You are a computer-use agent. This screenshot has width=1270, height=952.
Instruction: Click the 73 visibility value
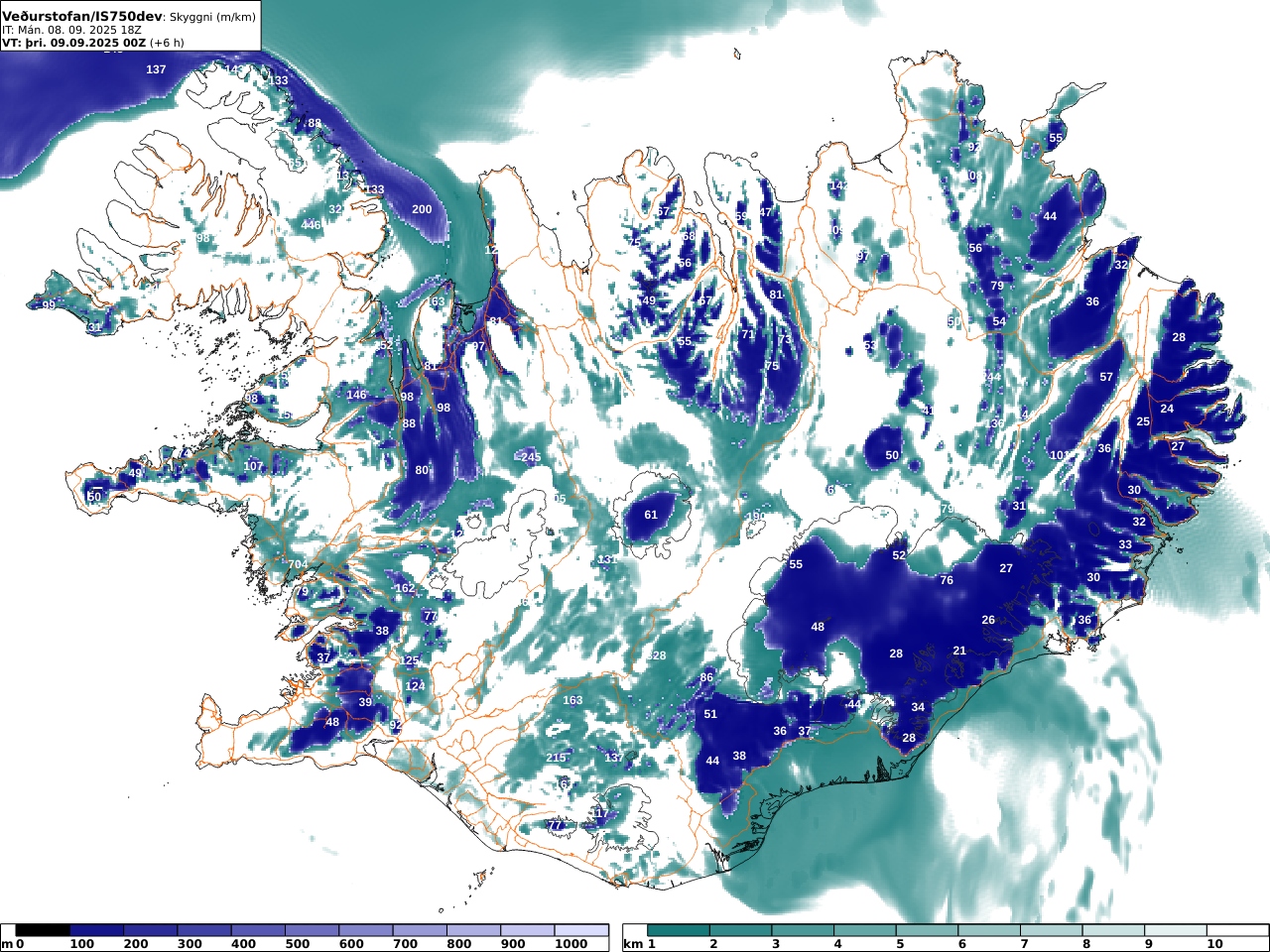785,339
